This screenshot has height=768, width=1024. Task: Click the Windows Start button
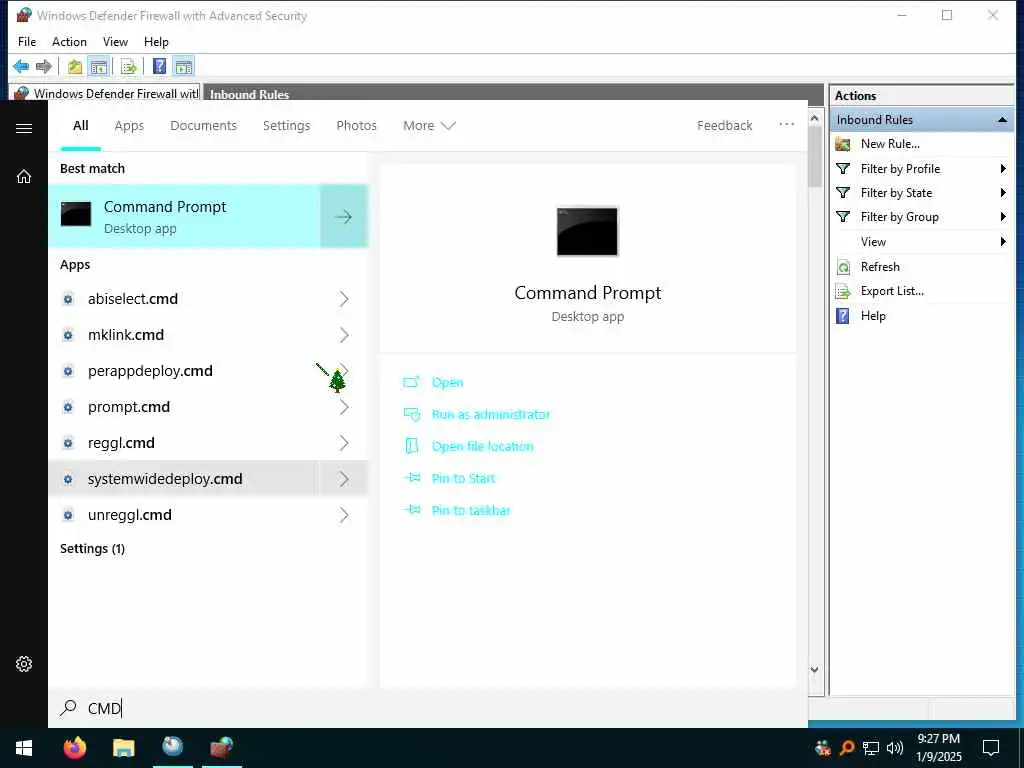pyautogui.click(x=24, y=748)
